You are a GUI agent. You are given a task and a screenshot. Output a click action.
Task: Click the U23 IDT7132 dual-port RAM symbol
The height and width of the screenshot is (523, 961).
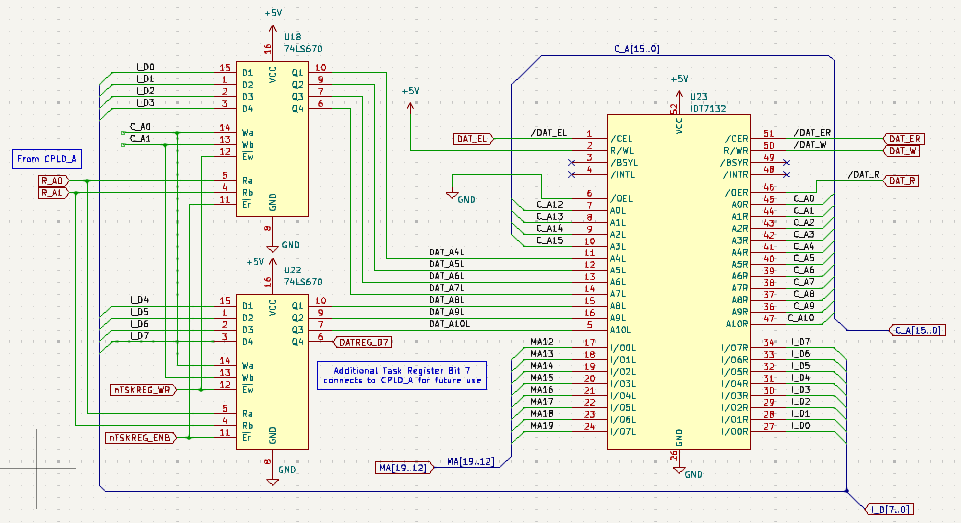point(678,280)
